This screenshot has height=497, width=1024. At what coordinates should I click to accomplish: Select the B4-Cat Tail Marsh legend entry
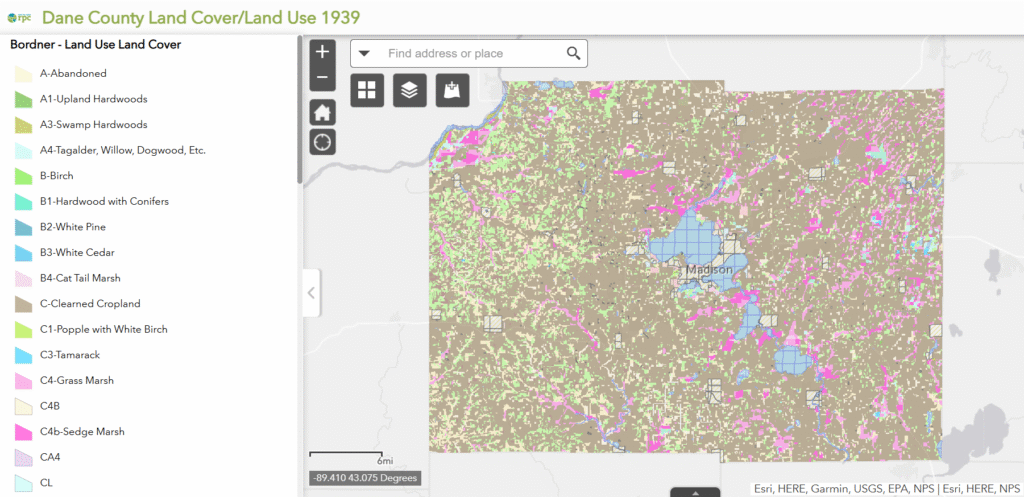(x=80, y=278)
